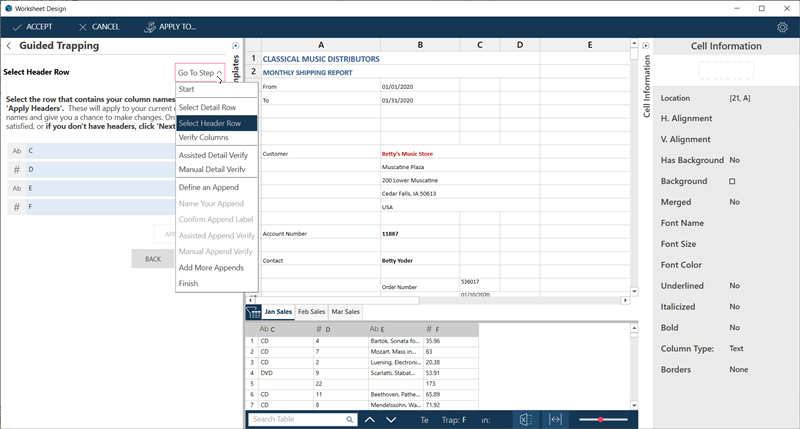Click the Search Table input field
800x429 pixels.
click(x=298, y=420)
